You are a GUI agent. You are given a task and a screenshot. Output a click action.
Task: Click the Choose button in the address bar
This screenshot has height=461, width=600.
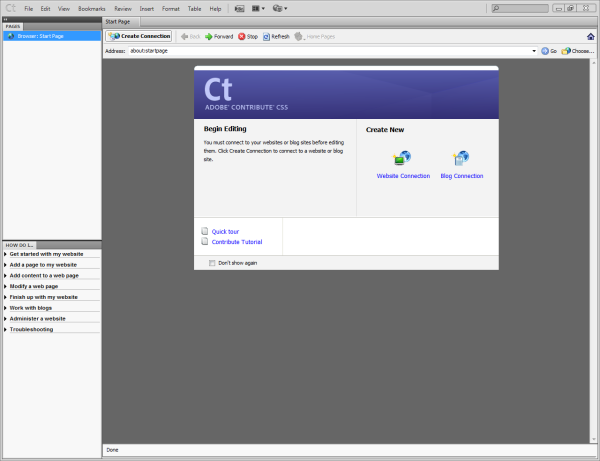(x=577, y=51)
